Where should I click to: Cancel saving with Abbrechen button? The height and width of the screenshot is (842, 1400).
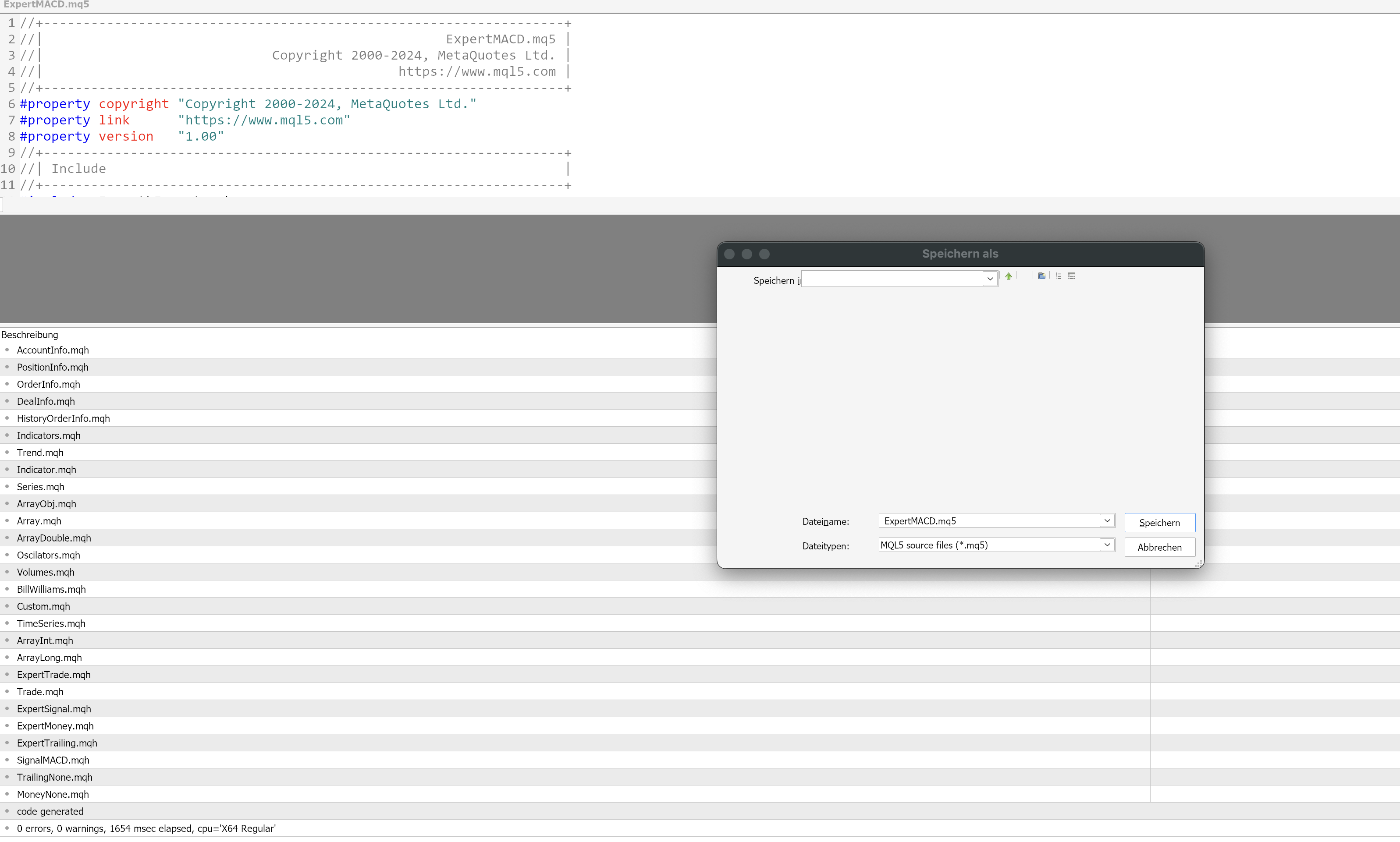(1159, 547)
